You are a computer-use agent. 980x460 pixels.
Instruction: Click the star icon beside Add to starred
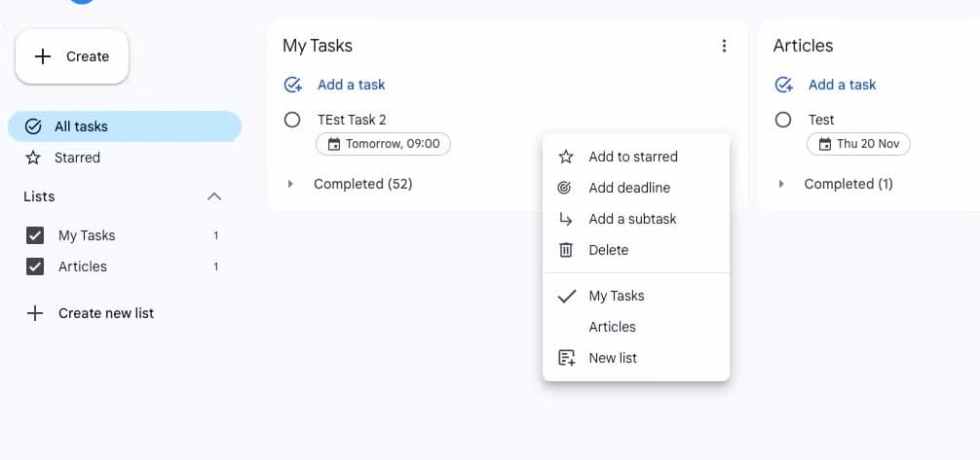pyautogui.click(x=566, y=157)
